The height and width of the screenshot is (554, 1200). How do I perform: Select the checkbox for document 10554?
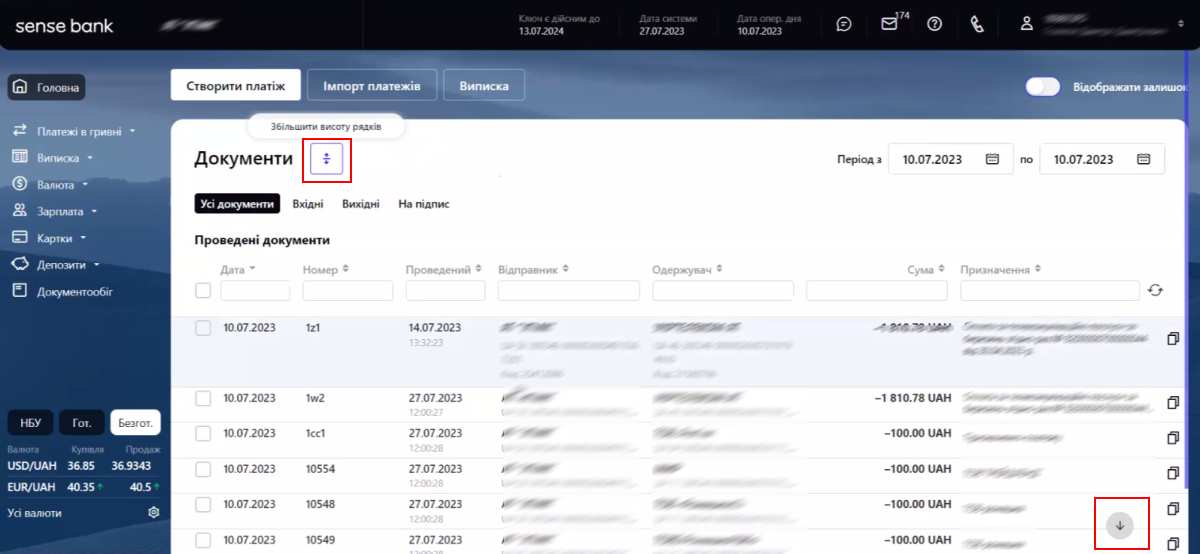tap(203, 469)
